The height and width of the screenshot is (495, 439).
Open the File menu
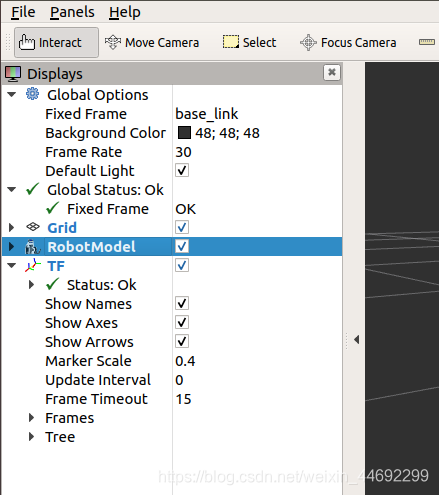click(23, 12)
